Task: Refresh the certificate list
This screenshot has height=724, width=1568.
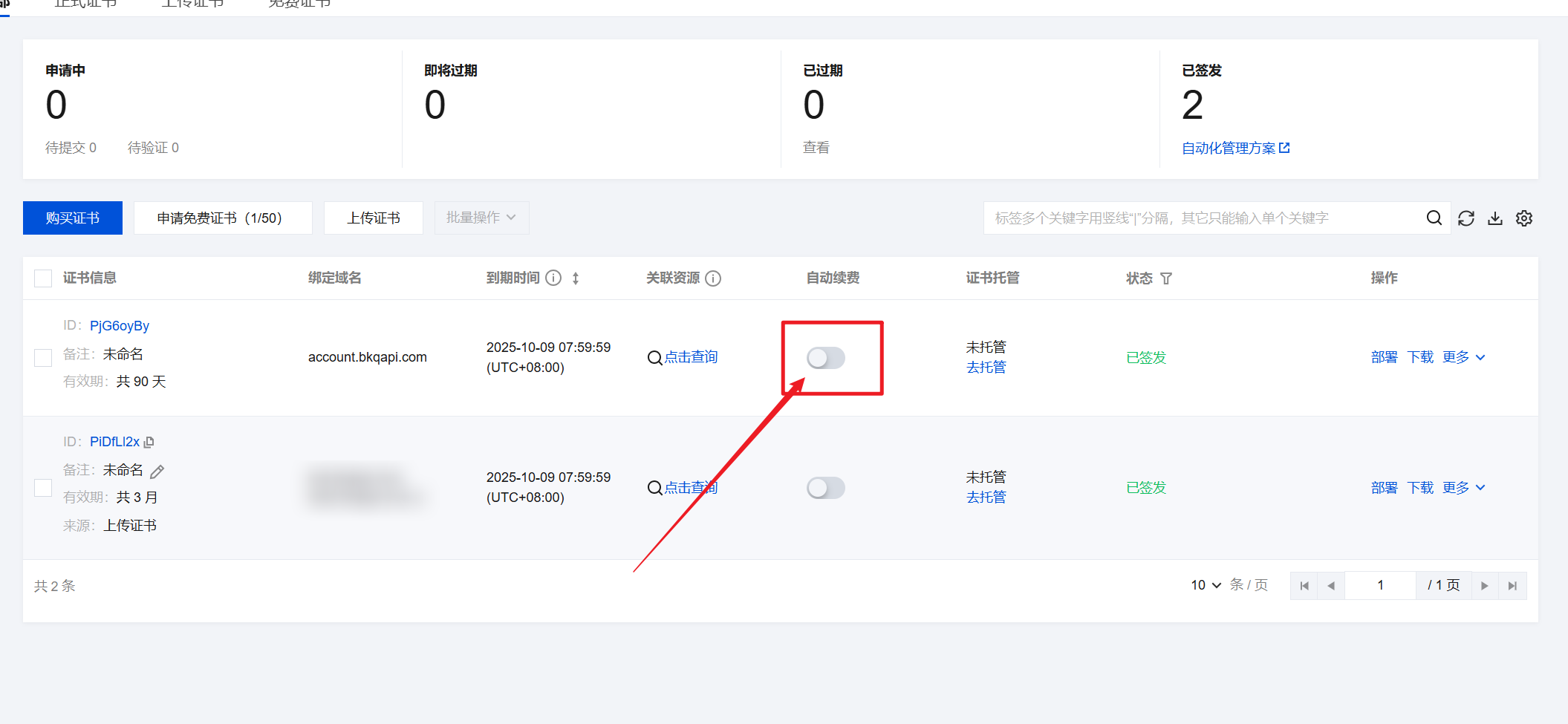Action: pos(1465,218)
